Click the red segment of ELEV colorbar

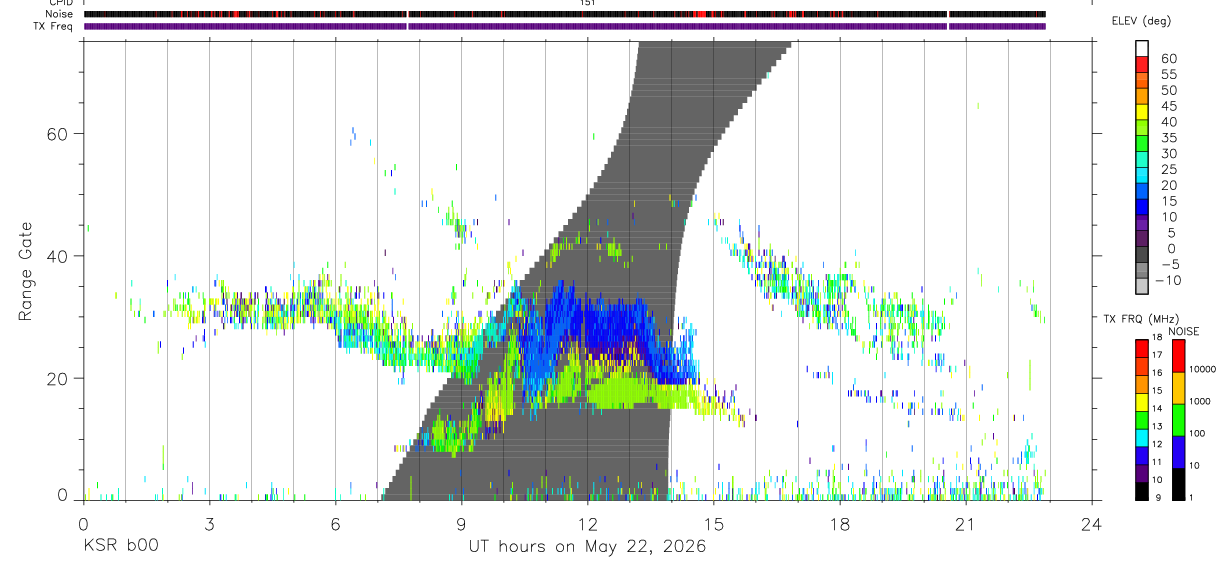click(x=1142, y=66)
